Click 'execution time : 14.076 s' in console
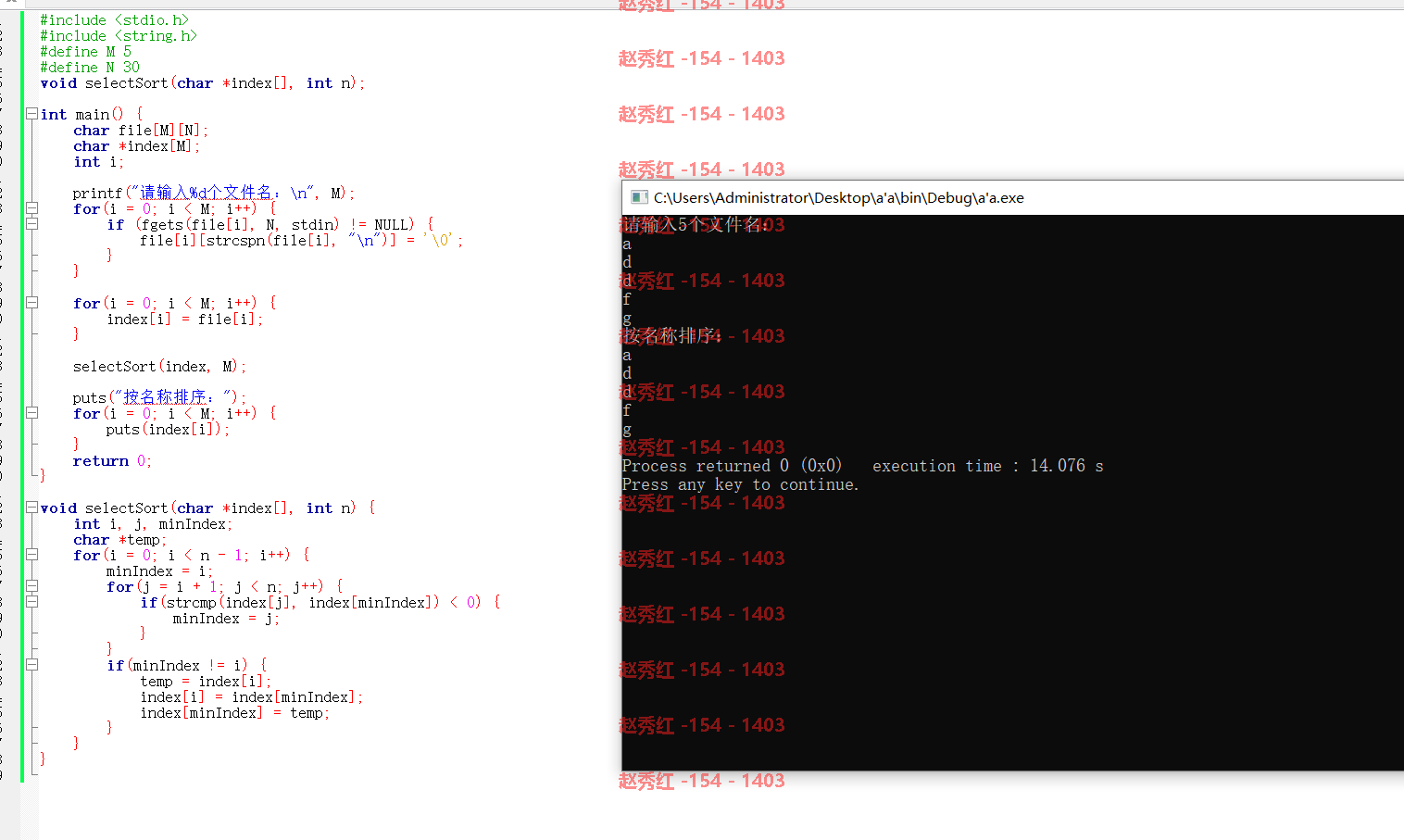1404x840 pixels. pos(988,466)
